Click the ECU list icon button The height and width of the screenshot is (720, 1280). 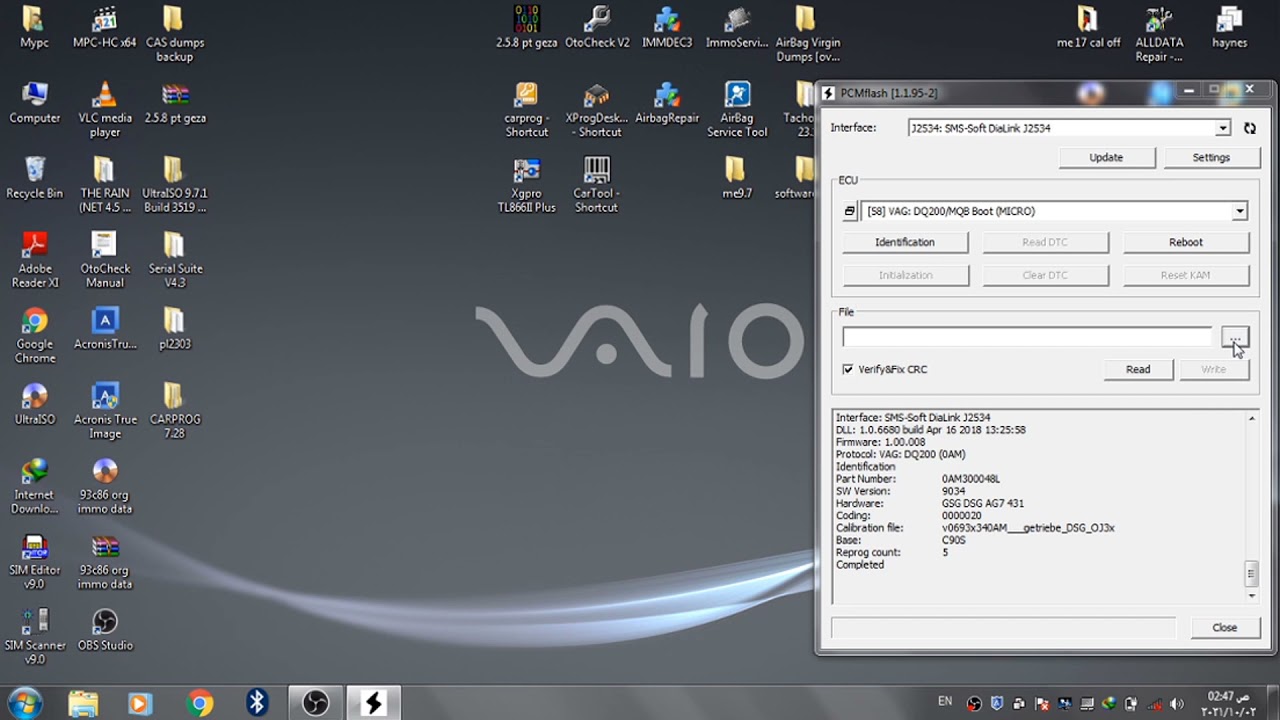[x=850, y=211]
